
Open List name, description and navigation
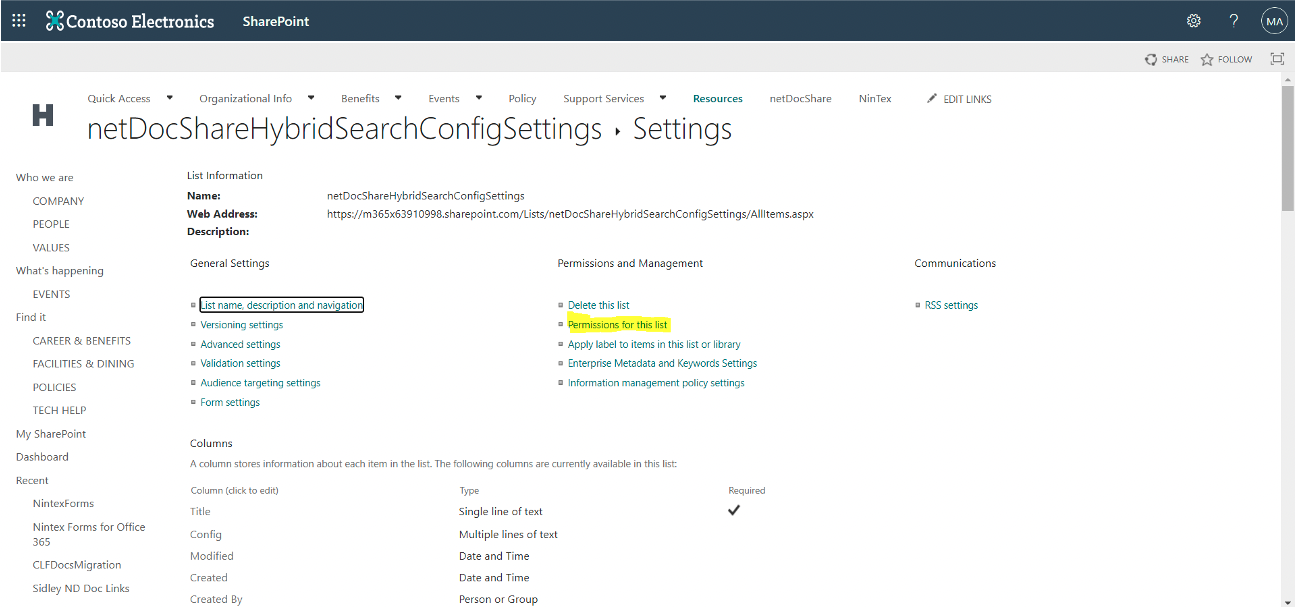pos(282,305)
